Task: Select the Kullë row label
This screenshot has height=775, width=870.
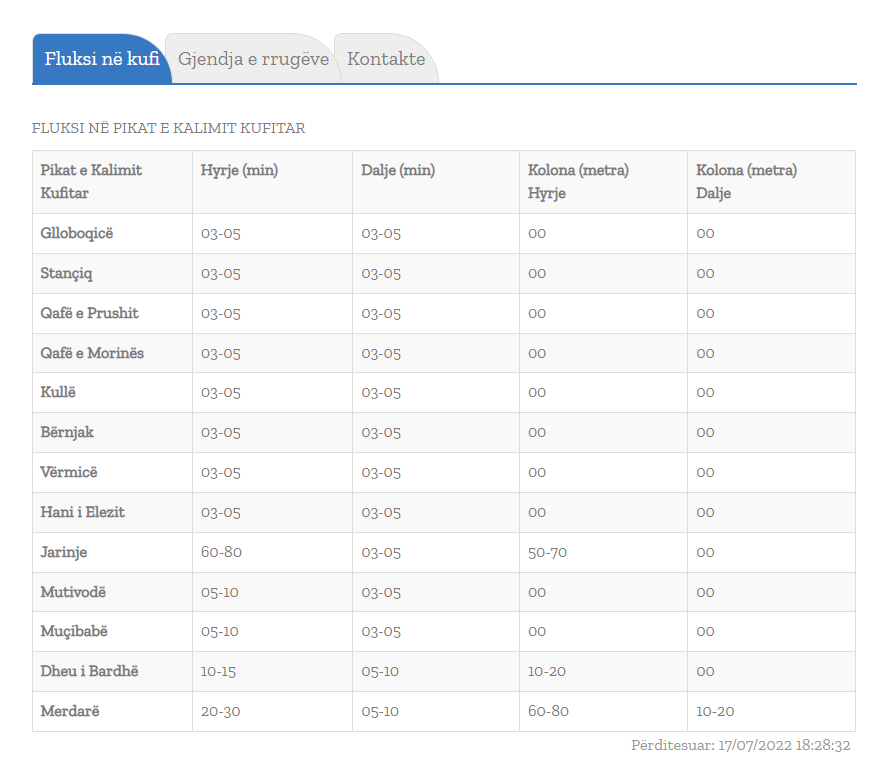Action: point(58,392)
